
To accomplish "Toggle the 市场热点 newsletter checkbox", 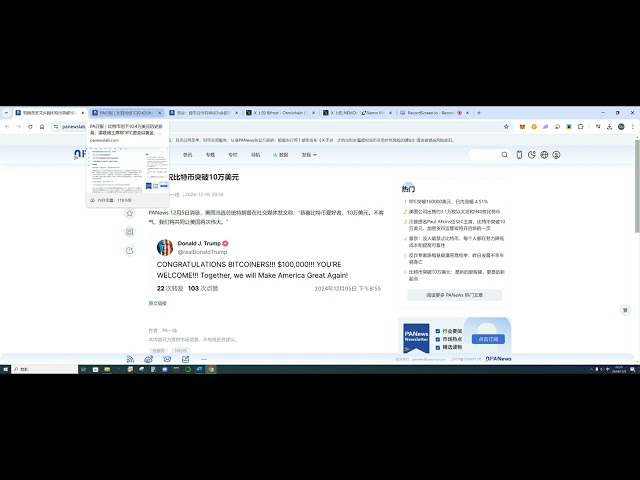I will coord(438,339).
